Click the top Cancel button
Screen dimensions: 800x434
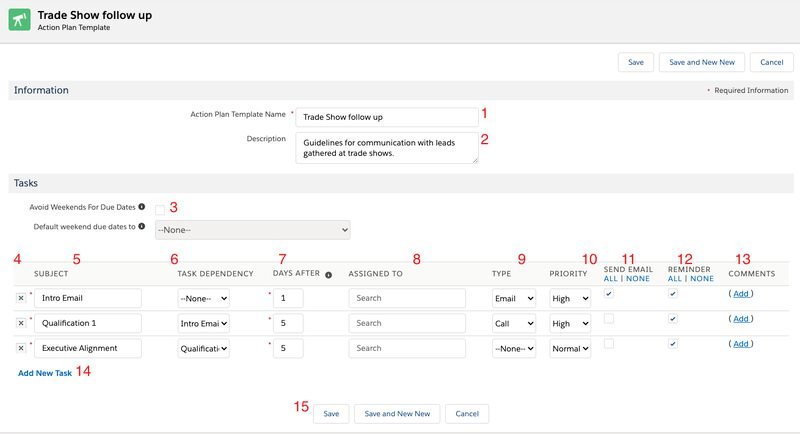(x=771, y=62)
